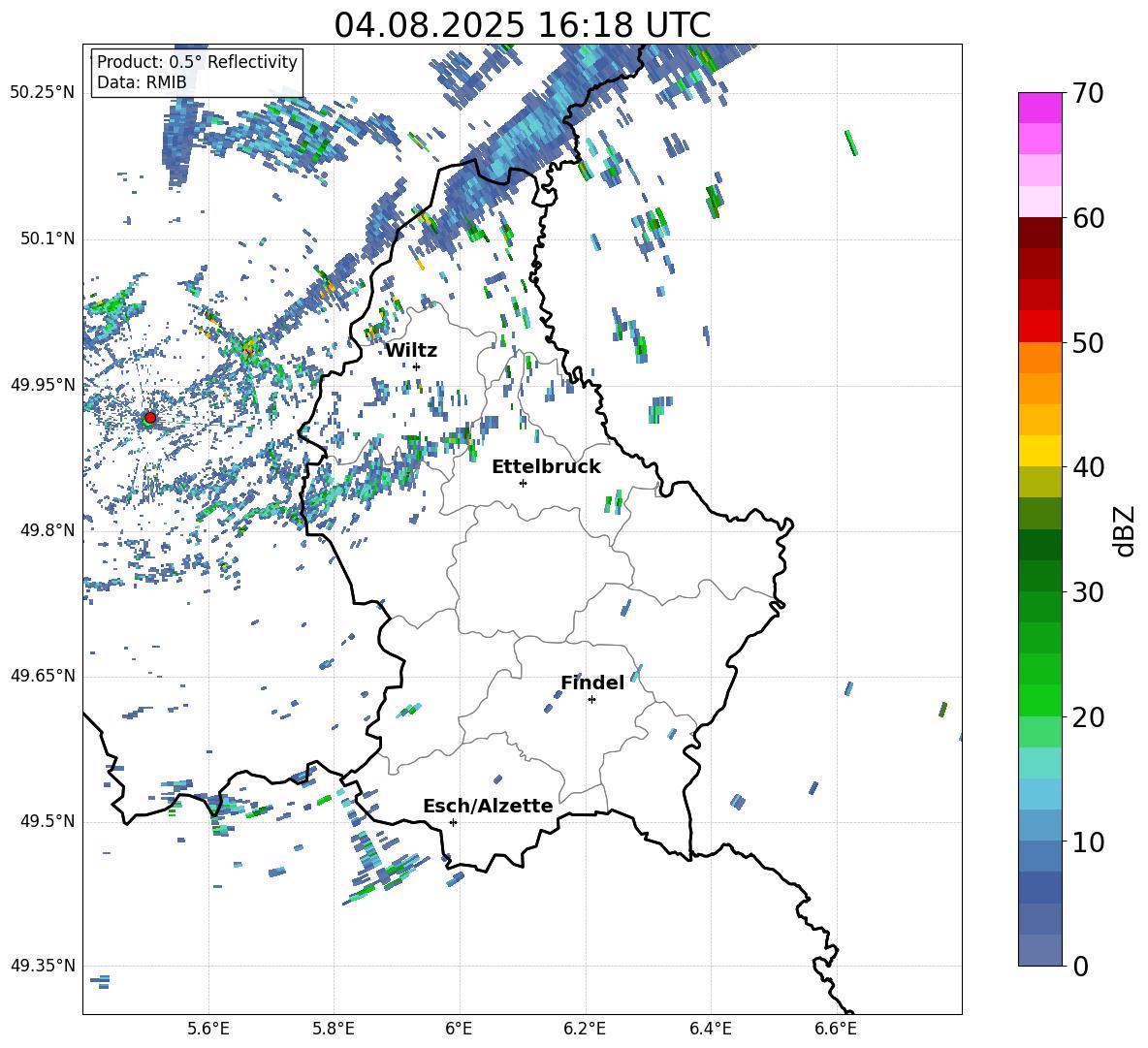The image size is (1148, 1048).
Task: Click the Esch/Alzette station cross marker
Action: 453,822
